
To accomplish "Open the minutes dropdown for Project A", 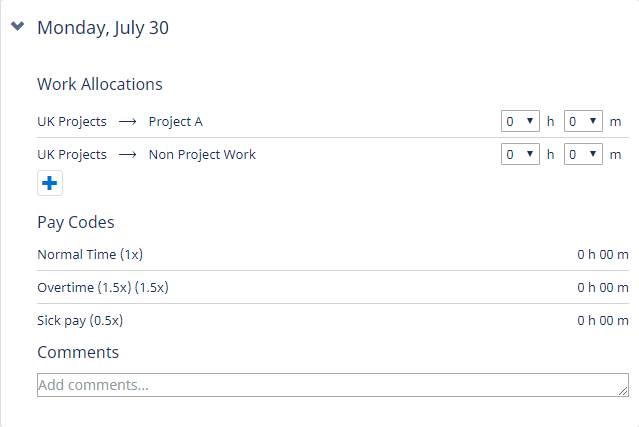I will point(583,121).
